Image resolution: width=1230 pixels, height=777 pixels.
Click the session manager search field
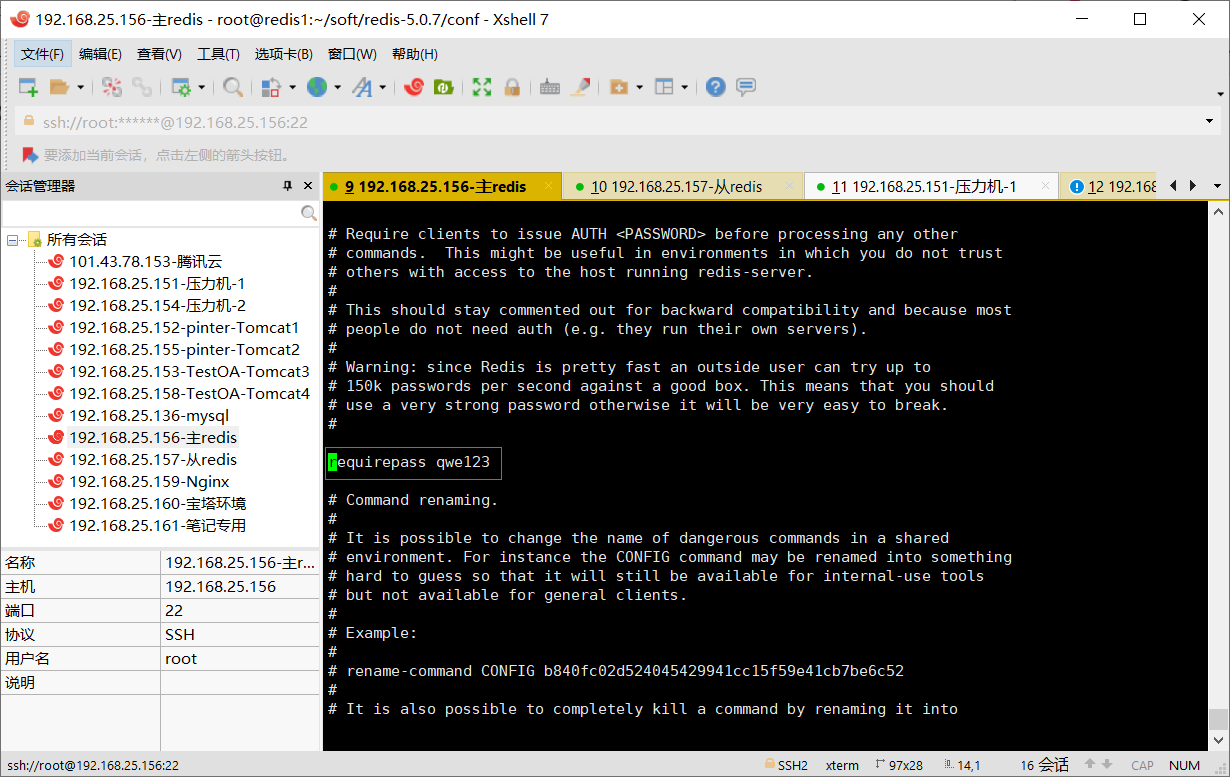(x=151, y=213)
